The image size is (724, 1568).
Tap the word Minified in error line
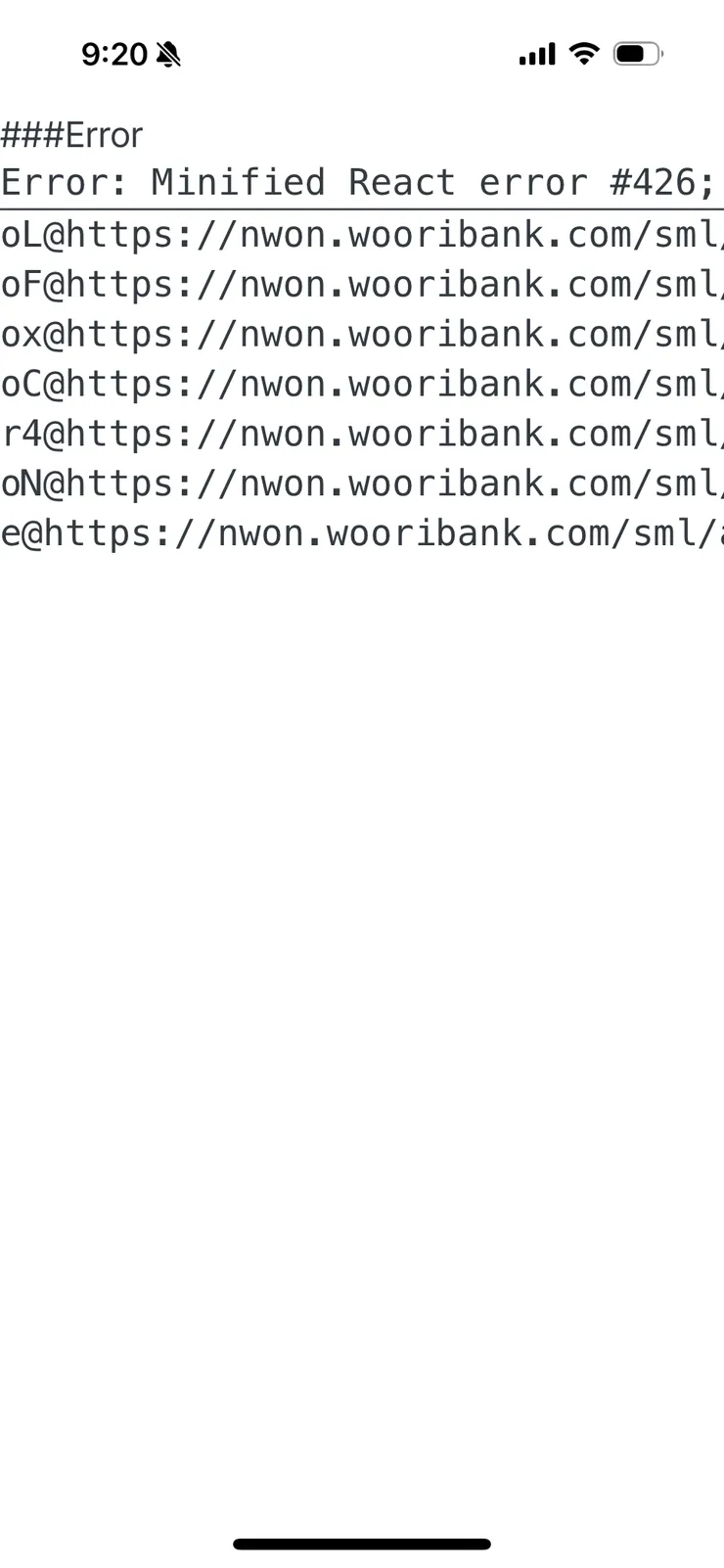238,183
